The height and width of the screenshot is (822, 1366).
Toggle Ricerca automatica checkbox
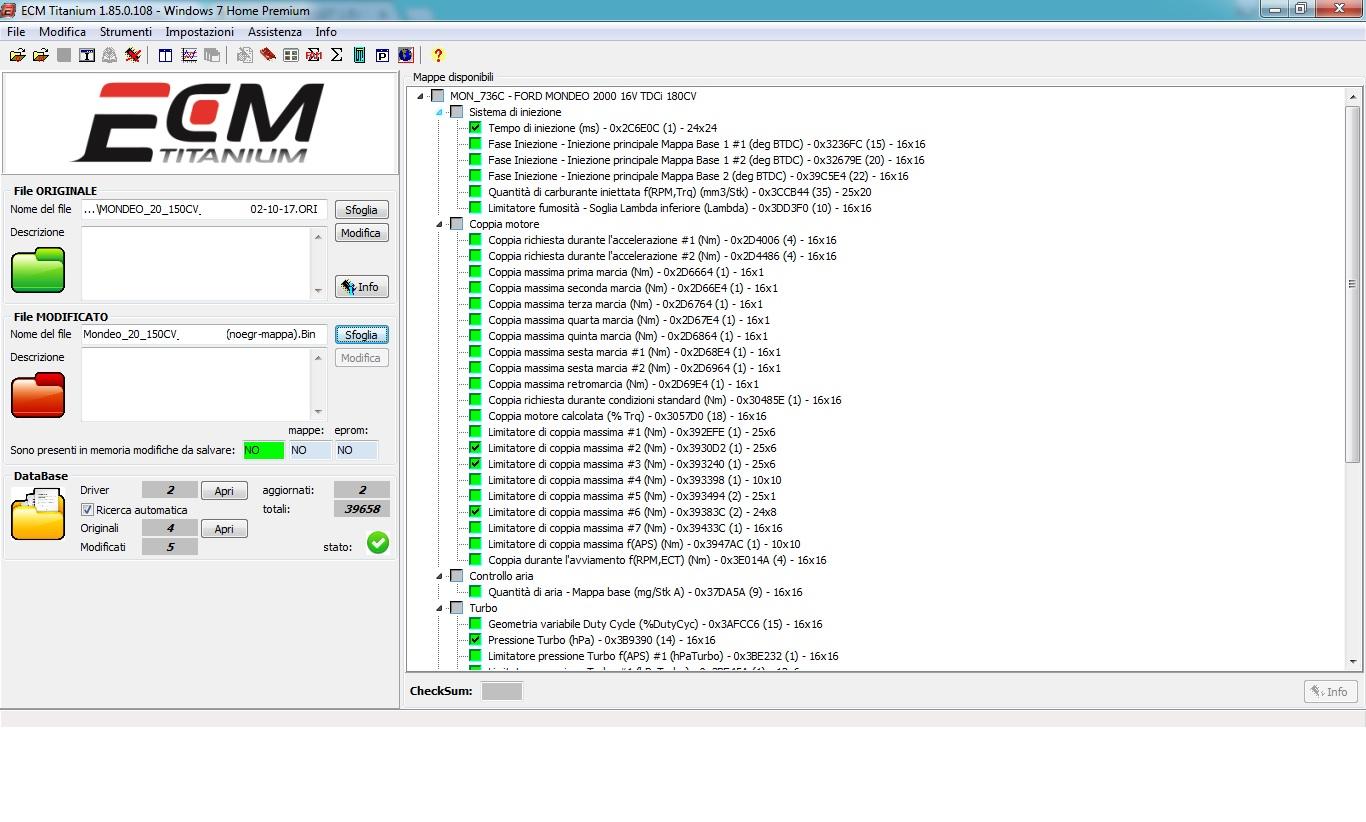[x=88, y=510]
